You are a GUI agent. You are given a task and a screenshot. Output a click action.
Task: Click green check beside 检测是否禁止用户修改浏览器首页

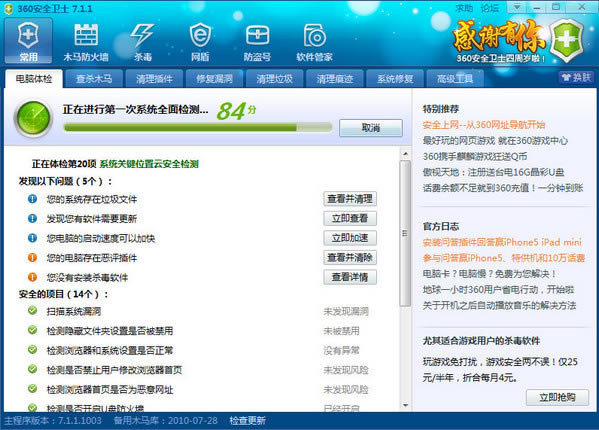pyautogui.click(x=32, y=369)
